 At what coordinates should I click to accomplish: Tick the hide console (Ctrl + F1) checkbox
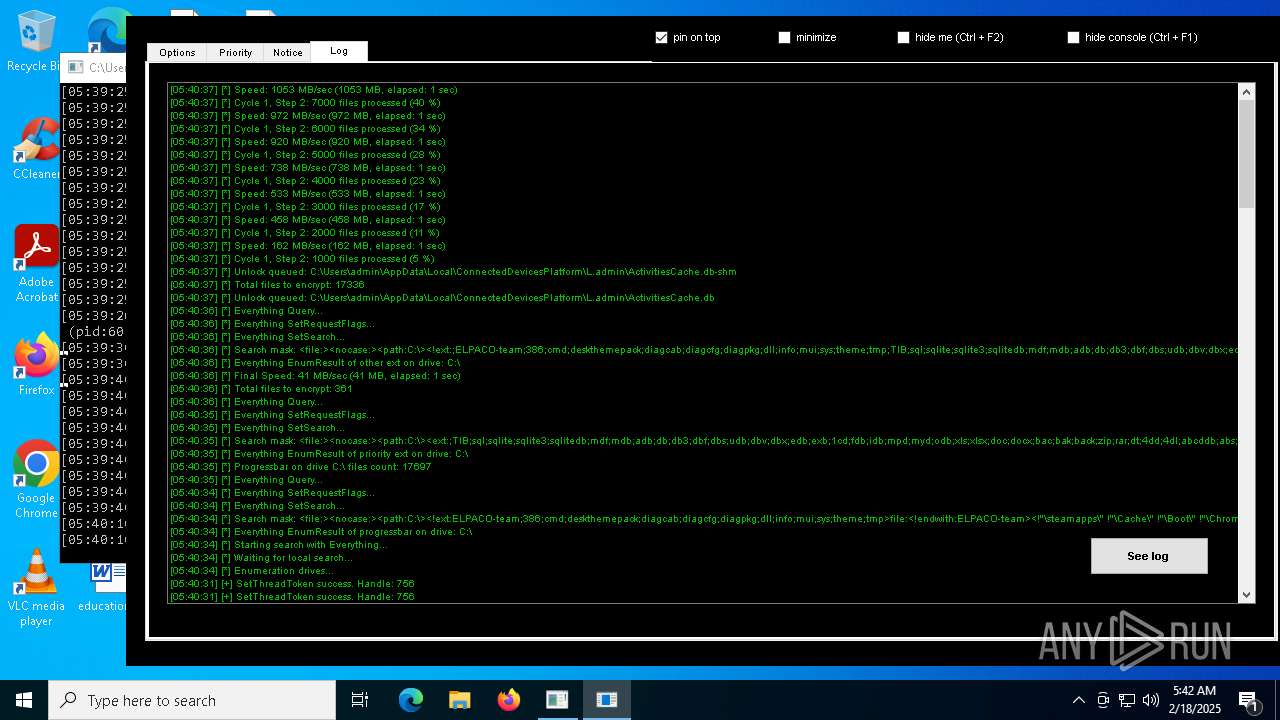(1073, 37)
